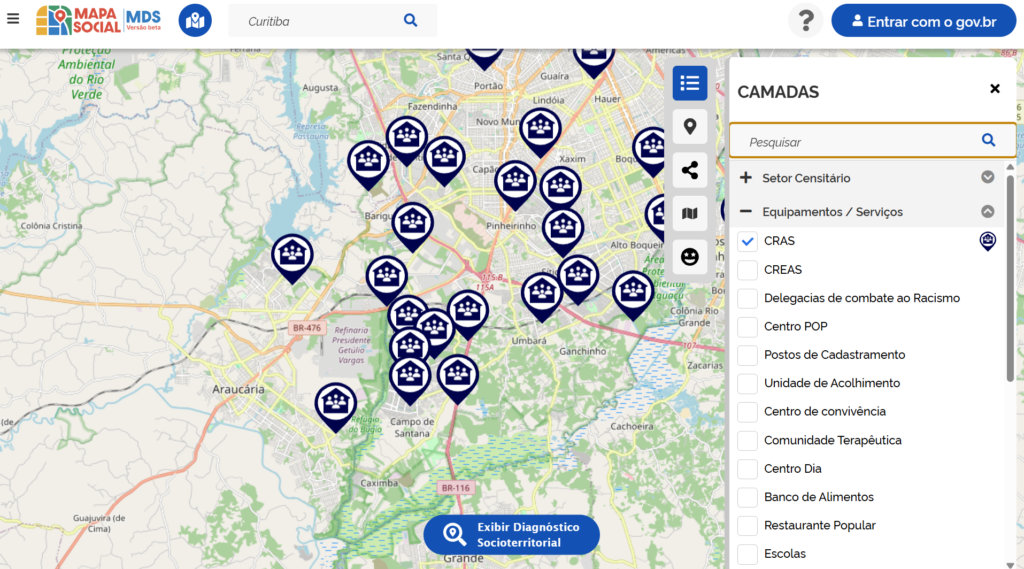Viewport: 1024px width, 569px height.
Task: Click the BR-116 road label
Action: [455, 488]
